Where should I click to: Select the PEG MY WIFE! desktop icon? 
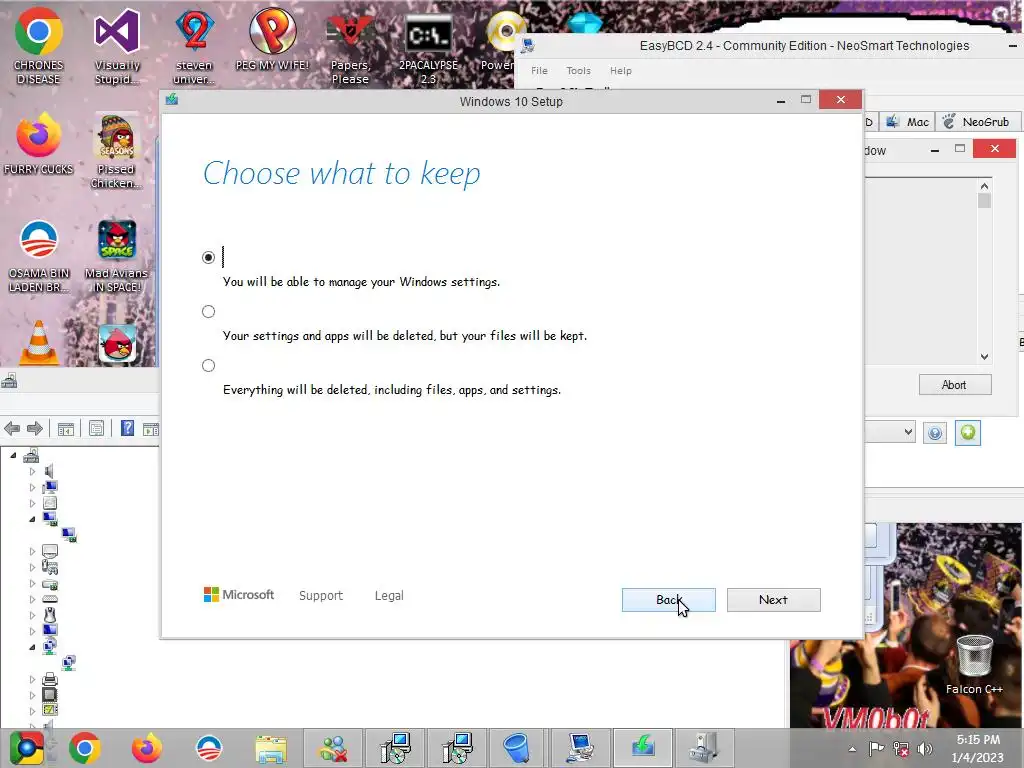pyautogui.click(x=272, y=39)
